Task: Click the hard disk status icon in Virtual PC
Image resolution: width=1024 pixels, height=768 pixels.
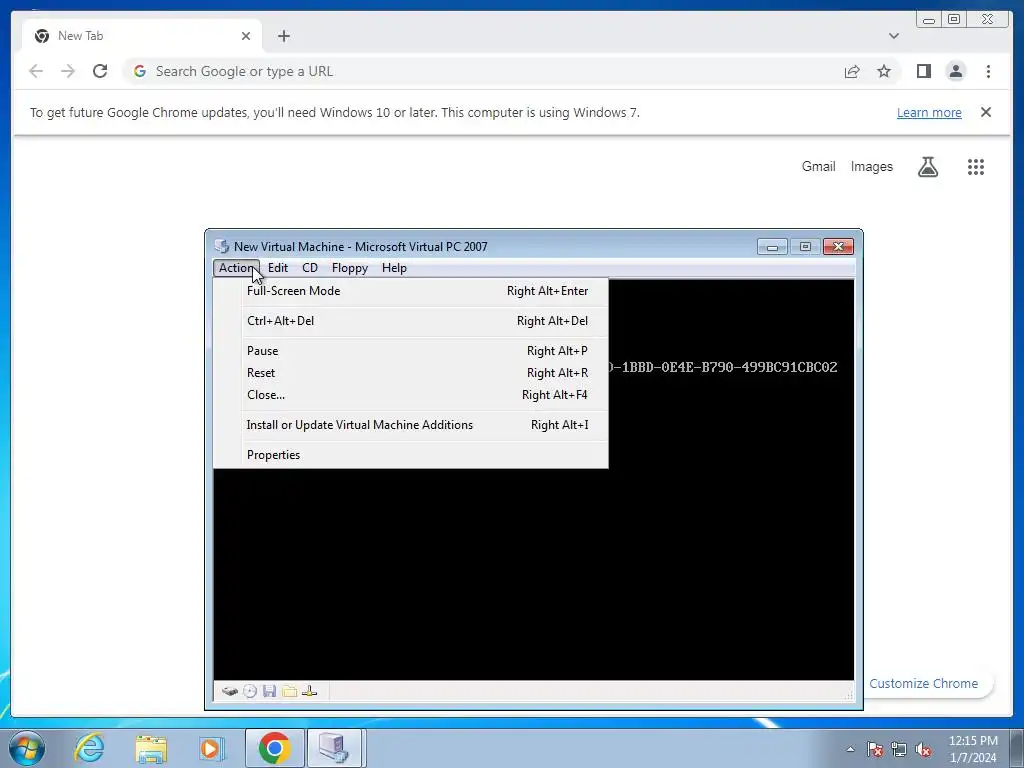Action: tap(229, 691)
